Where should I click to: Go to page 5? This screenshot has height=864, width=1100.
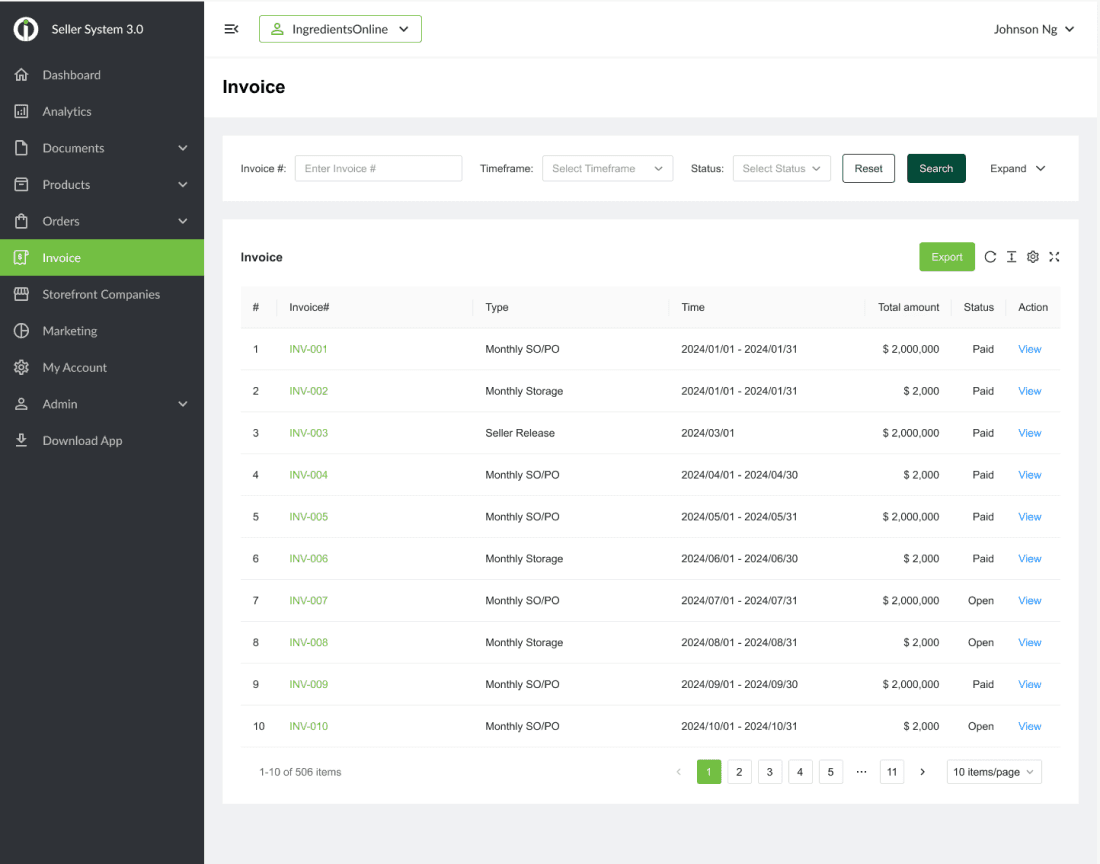[x=831, y=771]
